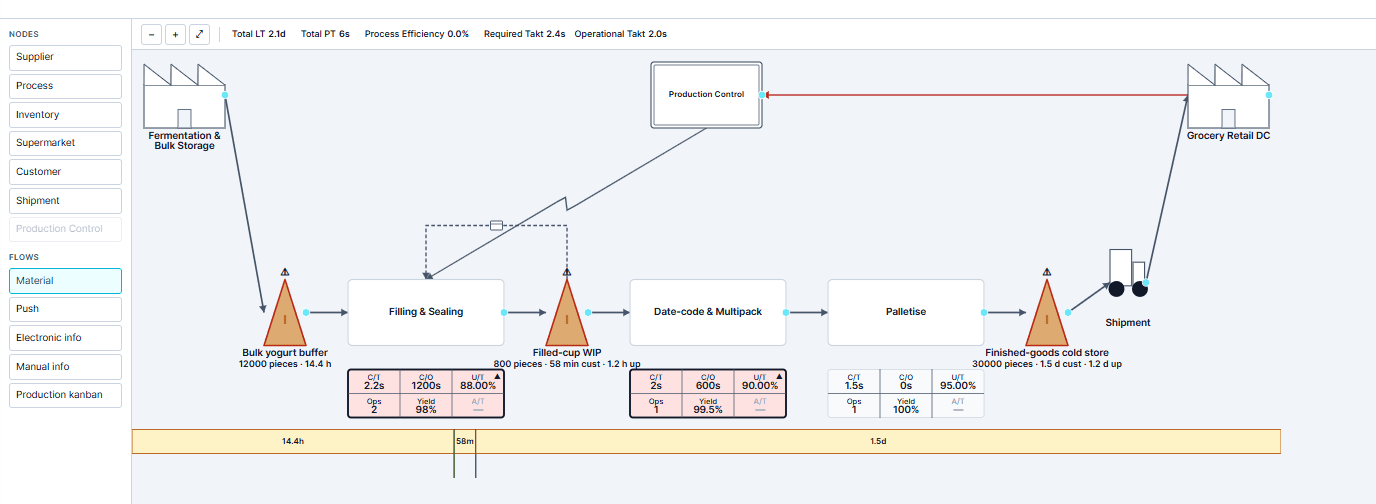Click the warning icon above Filled-cup WIP

pos(567,271)
